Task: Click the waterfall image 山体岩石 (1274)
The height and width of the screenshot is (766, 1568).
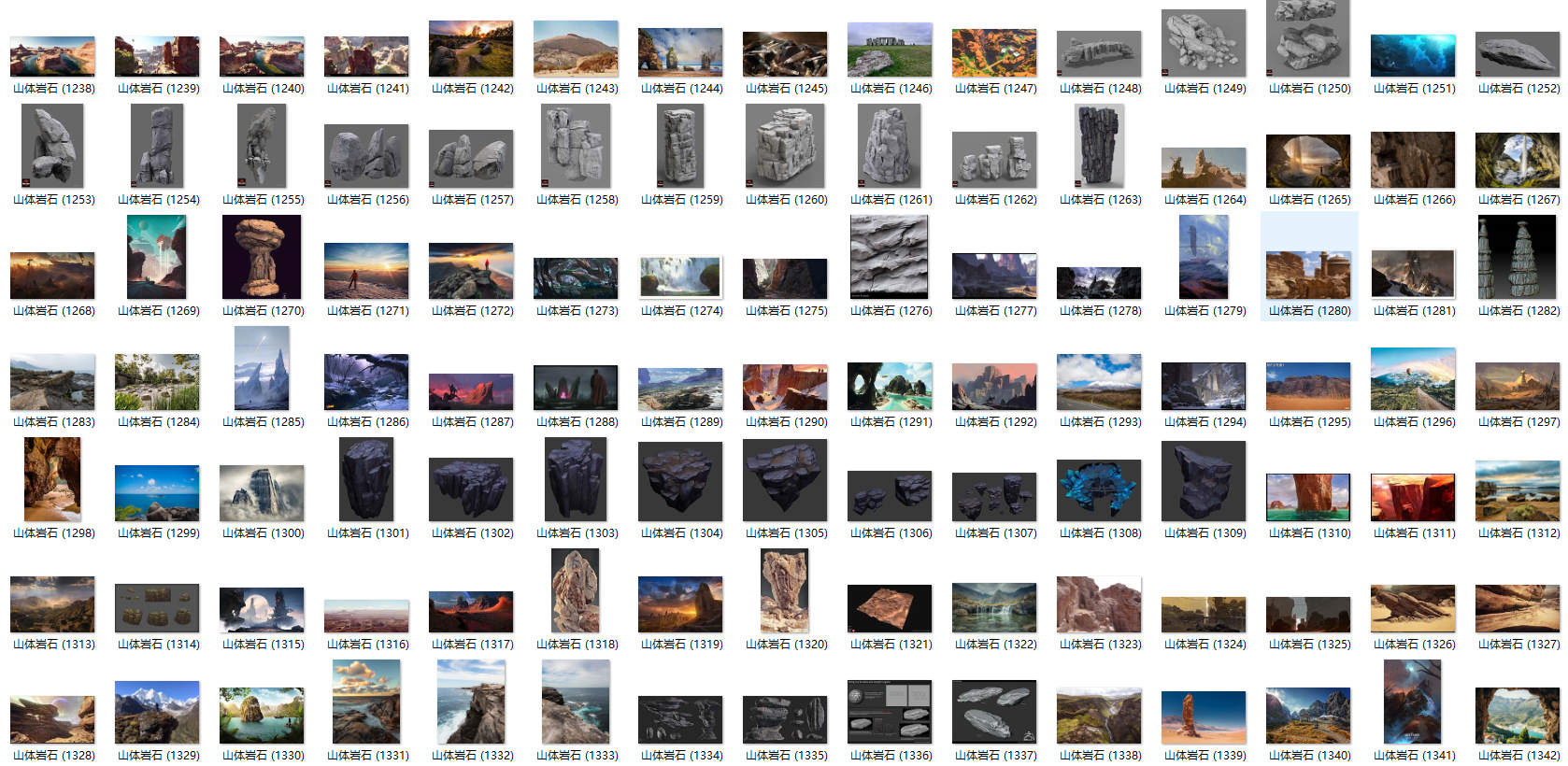Action: 680,277
